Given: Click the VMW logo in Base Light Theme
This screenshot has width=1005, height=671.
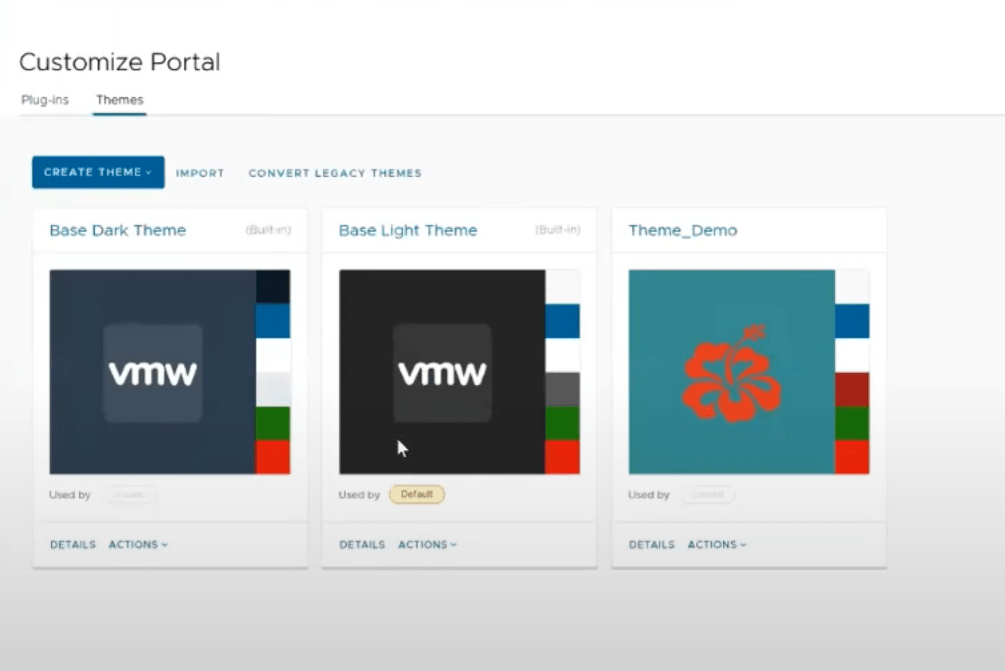Looking at the screenshot, I should coord(442,373).
